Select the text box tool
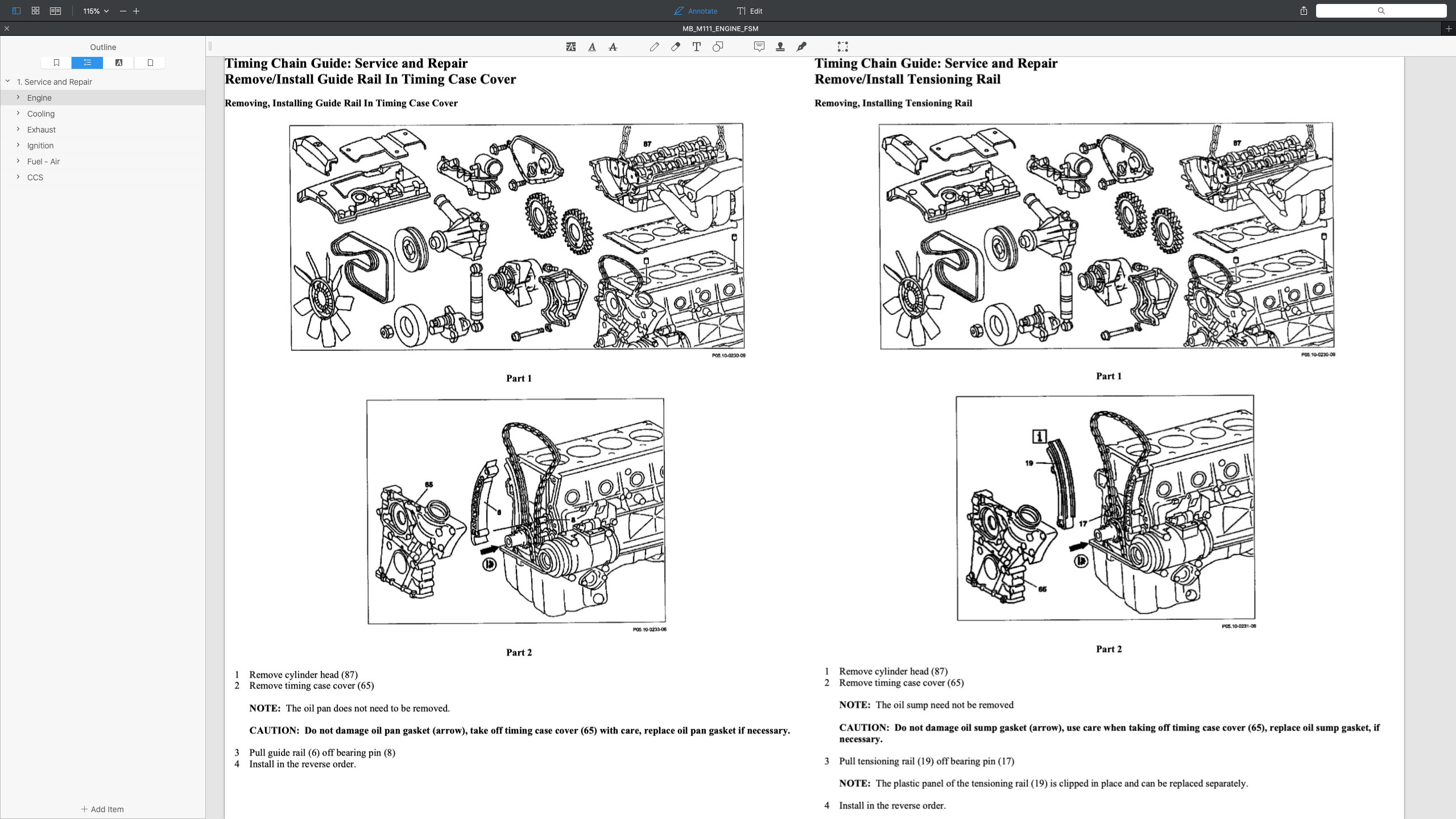1456x819 pixels. [x=697, y=47]
